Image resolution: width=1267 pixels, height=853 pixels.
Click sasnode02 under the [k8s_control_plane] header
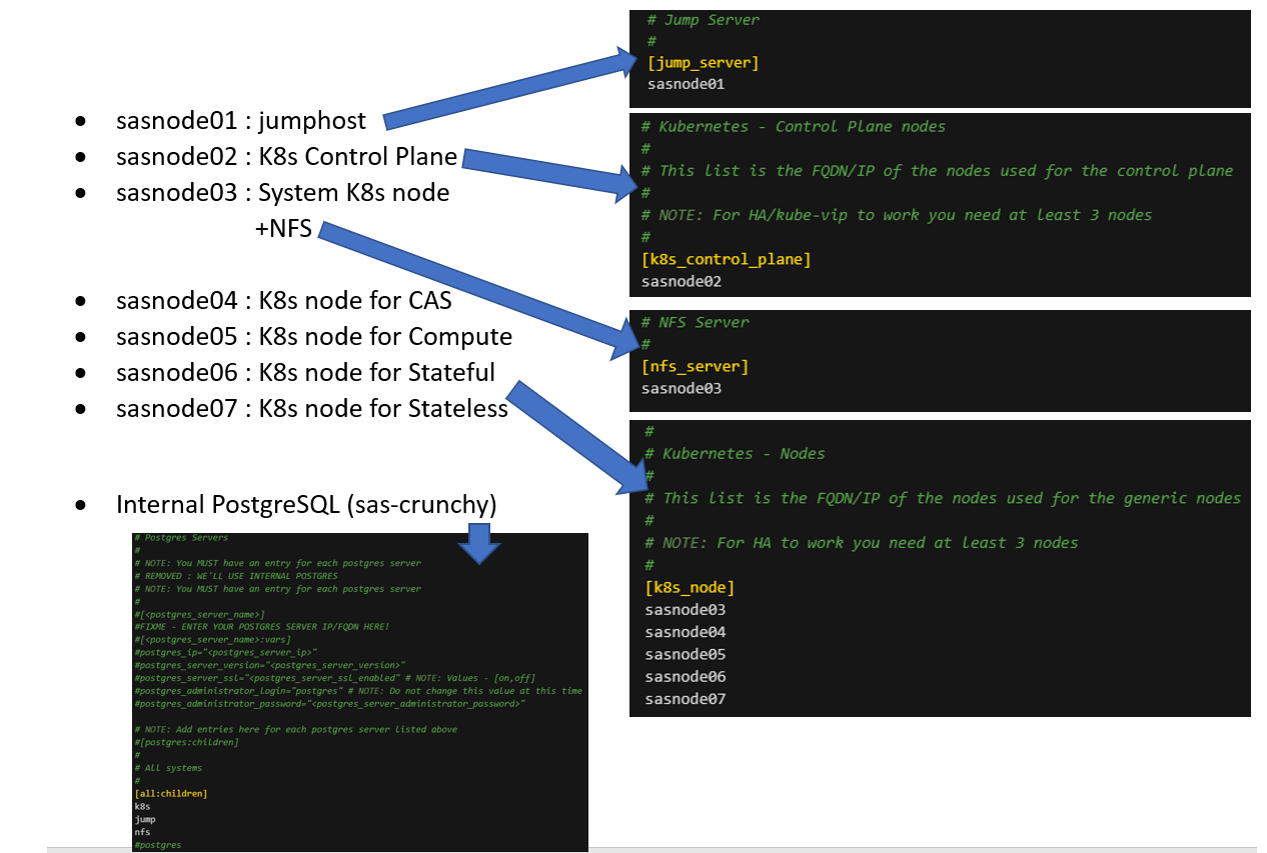pos(682,281)
